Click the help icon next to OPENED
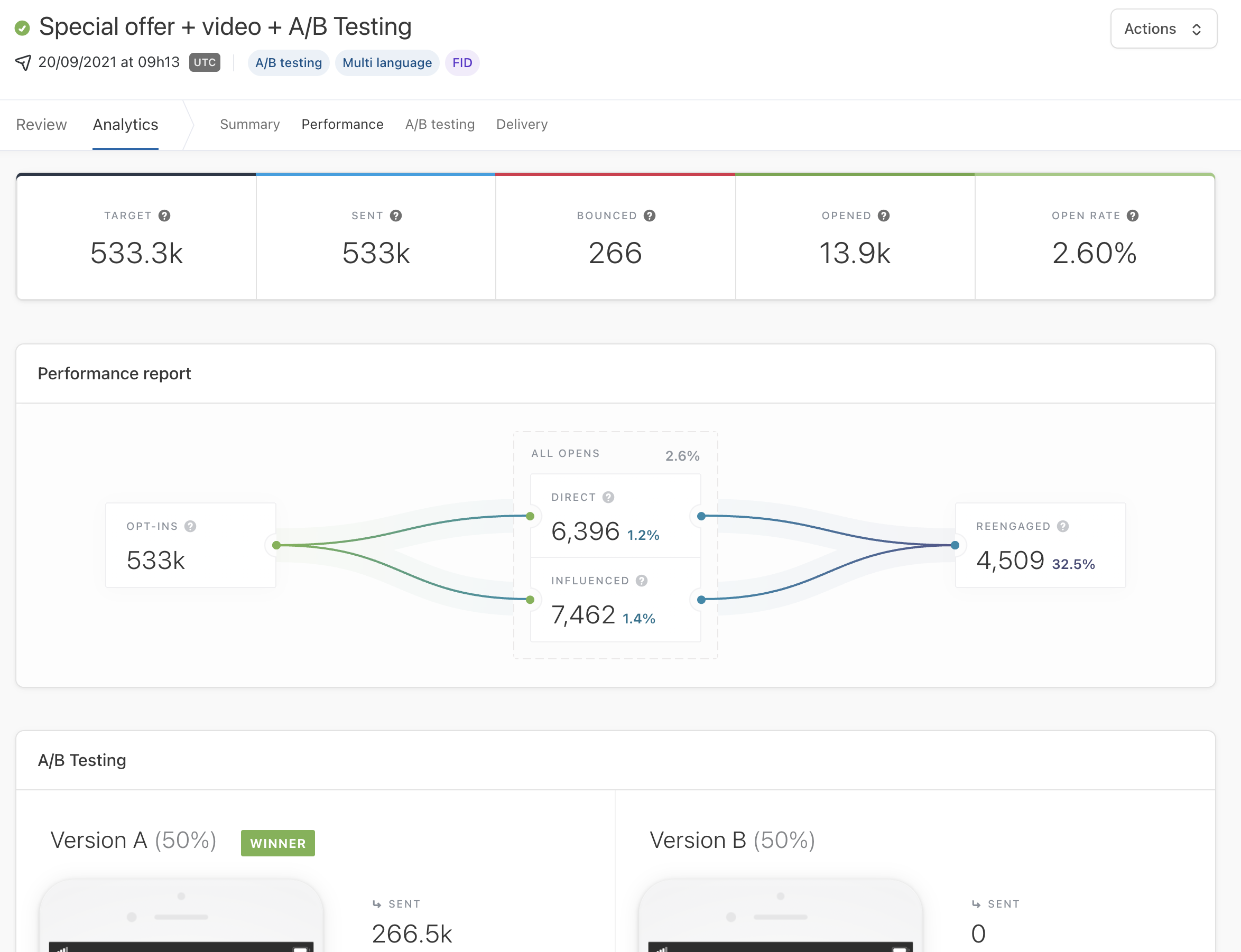Screen dimensions: 1241x952 coord(883,216)
